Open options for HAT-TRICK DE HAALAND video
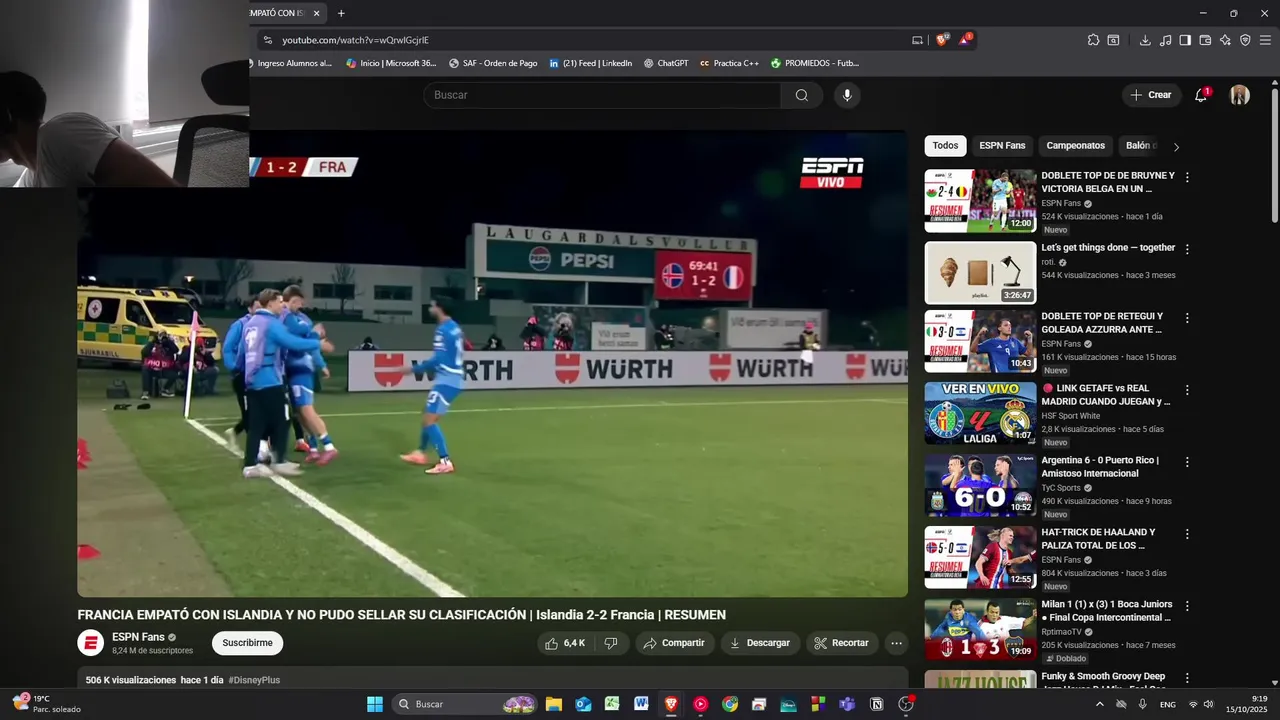Image resolution: width=1280 pixels, height=720 pixels. point(1187,534)
